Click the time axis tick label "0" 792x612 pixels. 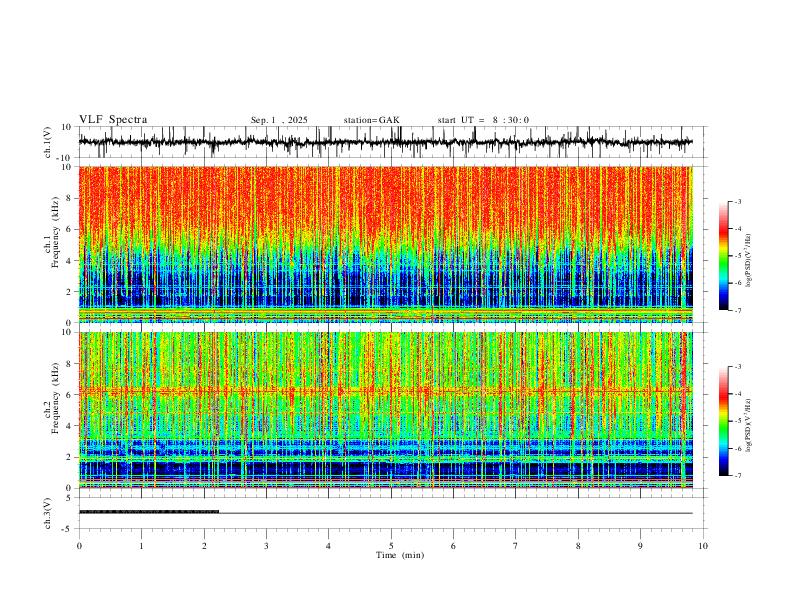79,546
